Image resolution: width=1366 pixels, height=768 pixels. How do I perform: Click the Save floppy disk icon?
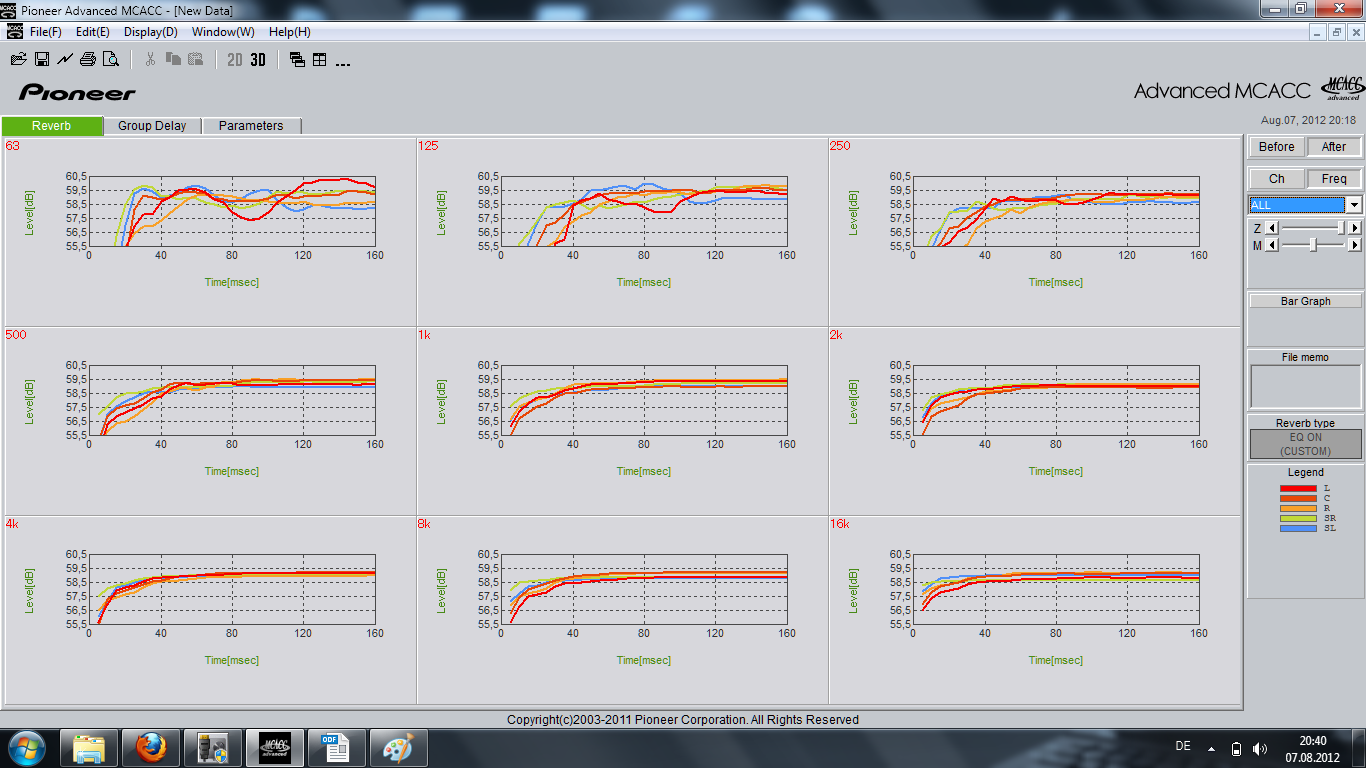coord(42,60)
